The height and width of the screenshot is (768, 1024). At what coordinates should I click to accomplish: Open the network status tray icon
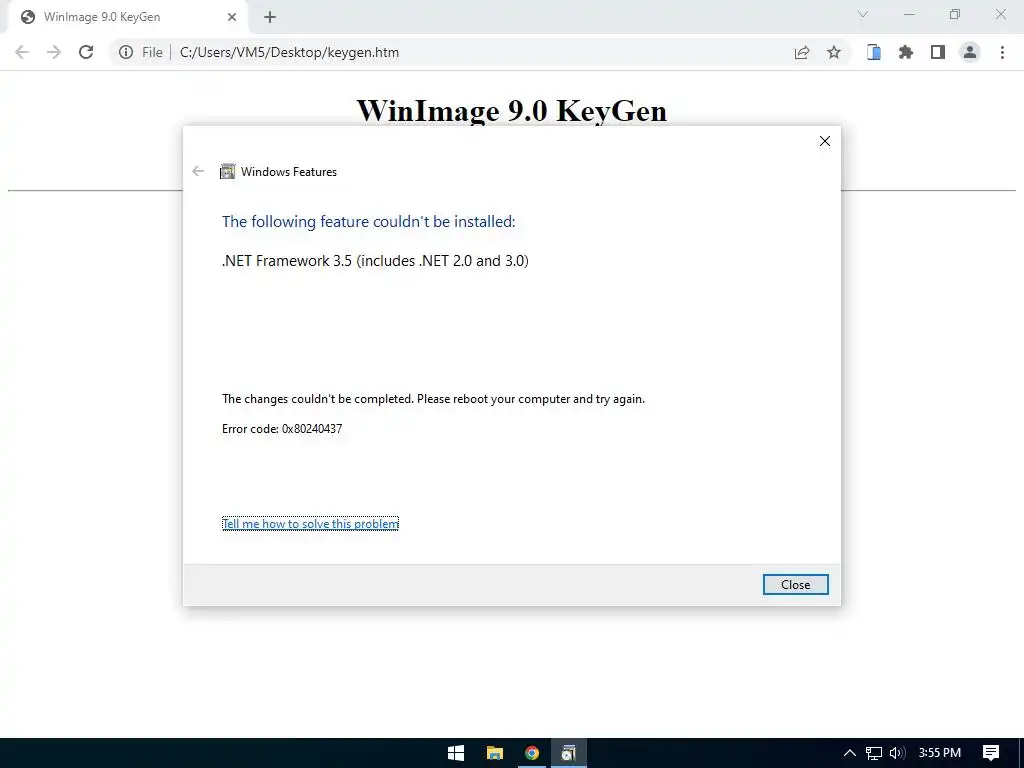click(x=874, y=753)
